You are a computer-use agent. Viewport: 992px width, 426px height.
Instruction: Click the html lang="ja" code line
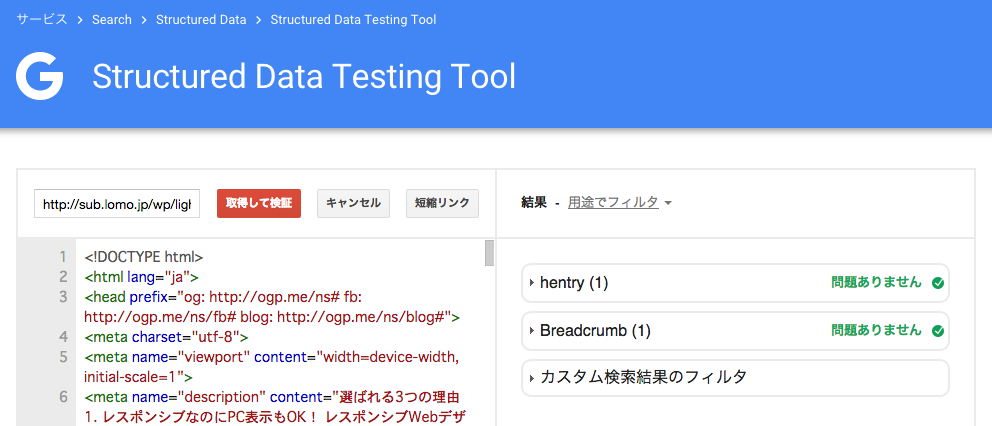(x=142, y=277)
